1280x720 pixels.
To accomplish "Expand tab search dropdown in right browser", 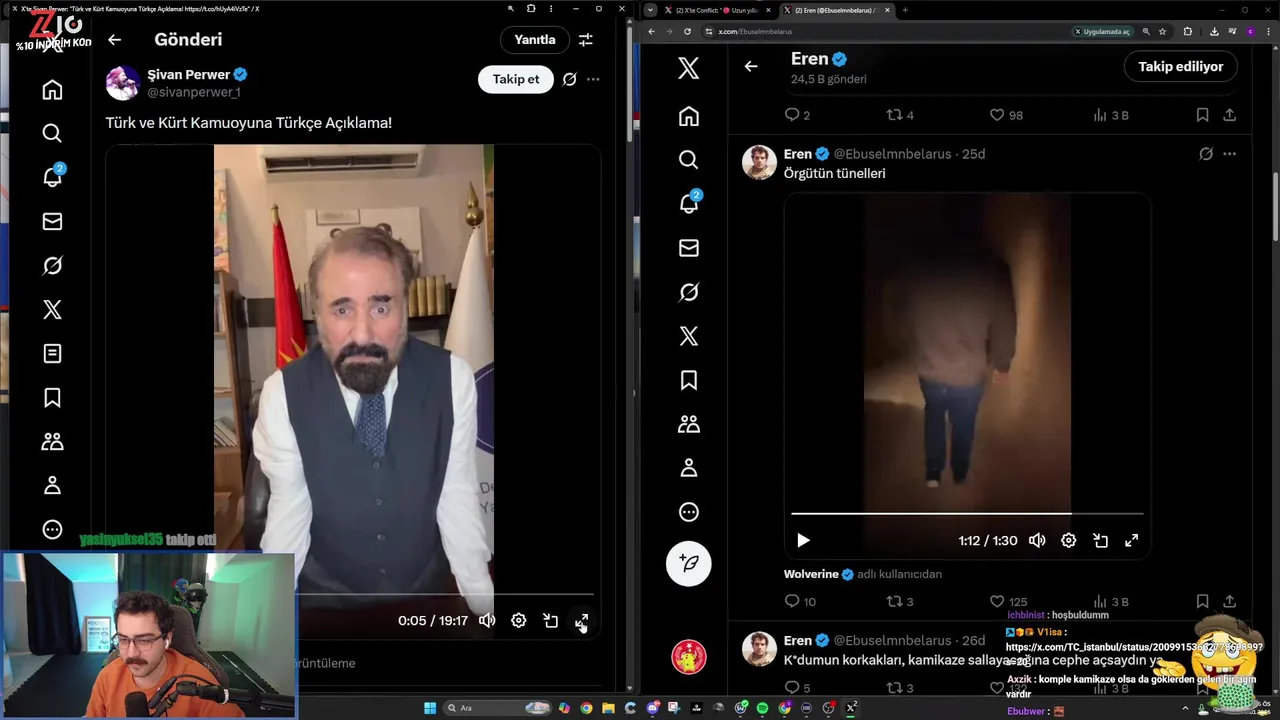I will (x=651, y=10).
